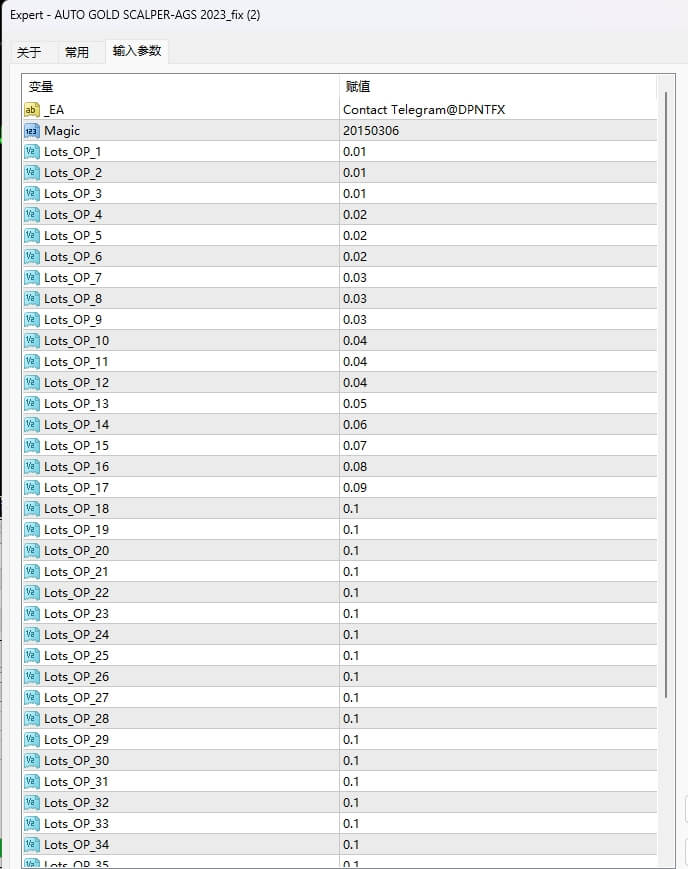Click the variable icon beside Lots_OP_12
This screenshot has height=869, width=688.
click(32, 383)
